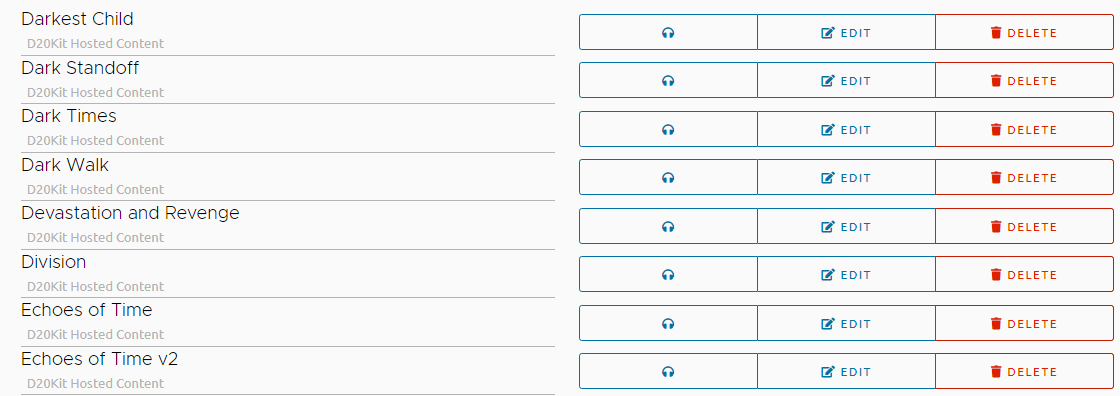Image resolution: width=1120 pixels, height=396 pixels.
Task: Click headphones icon for Dark Walk
Action: 668,177
